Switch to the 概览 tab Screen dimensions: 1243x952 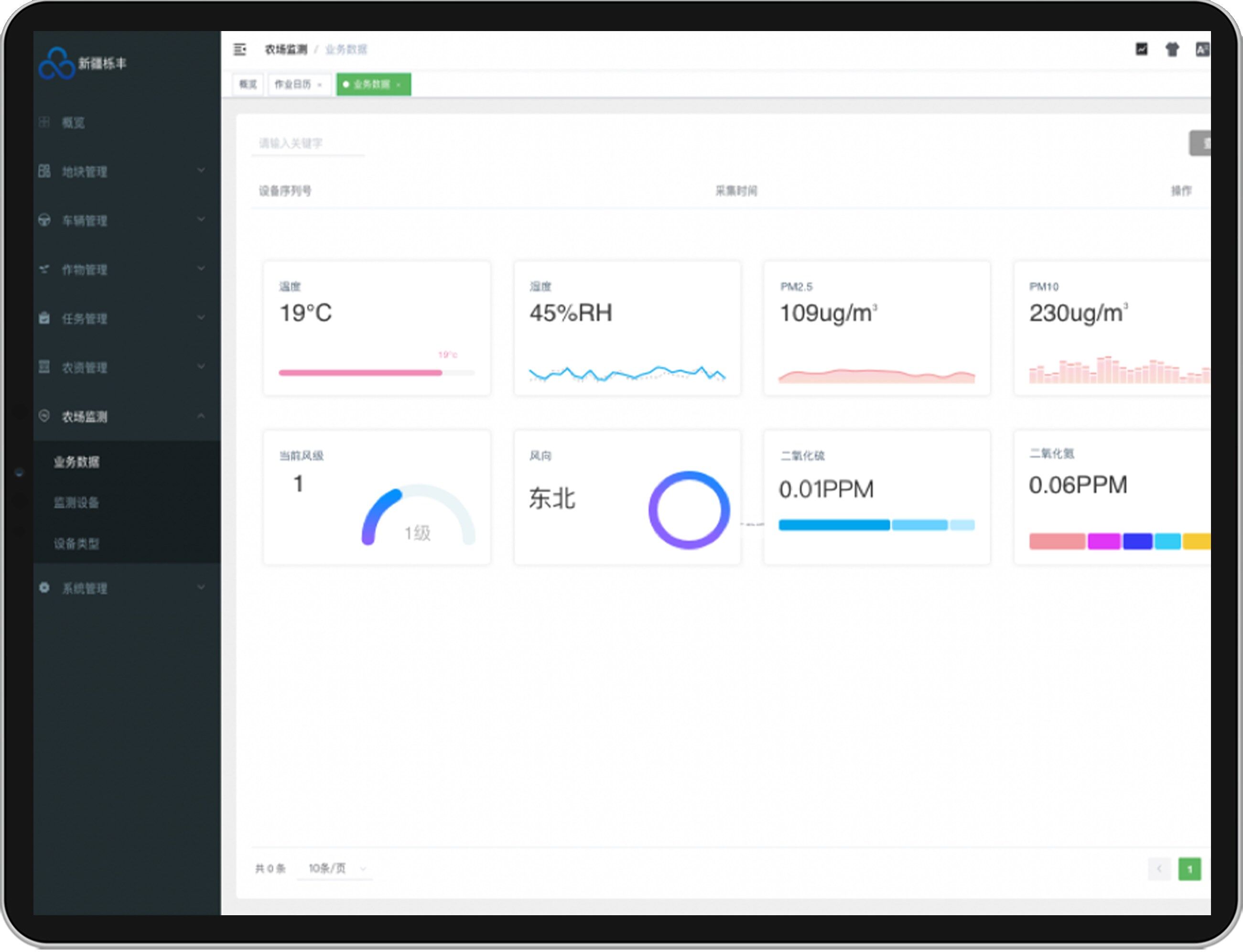click(x=248, y=85)
